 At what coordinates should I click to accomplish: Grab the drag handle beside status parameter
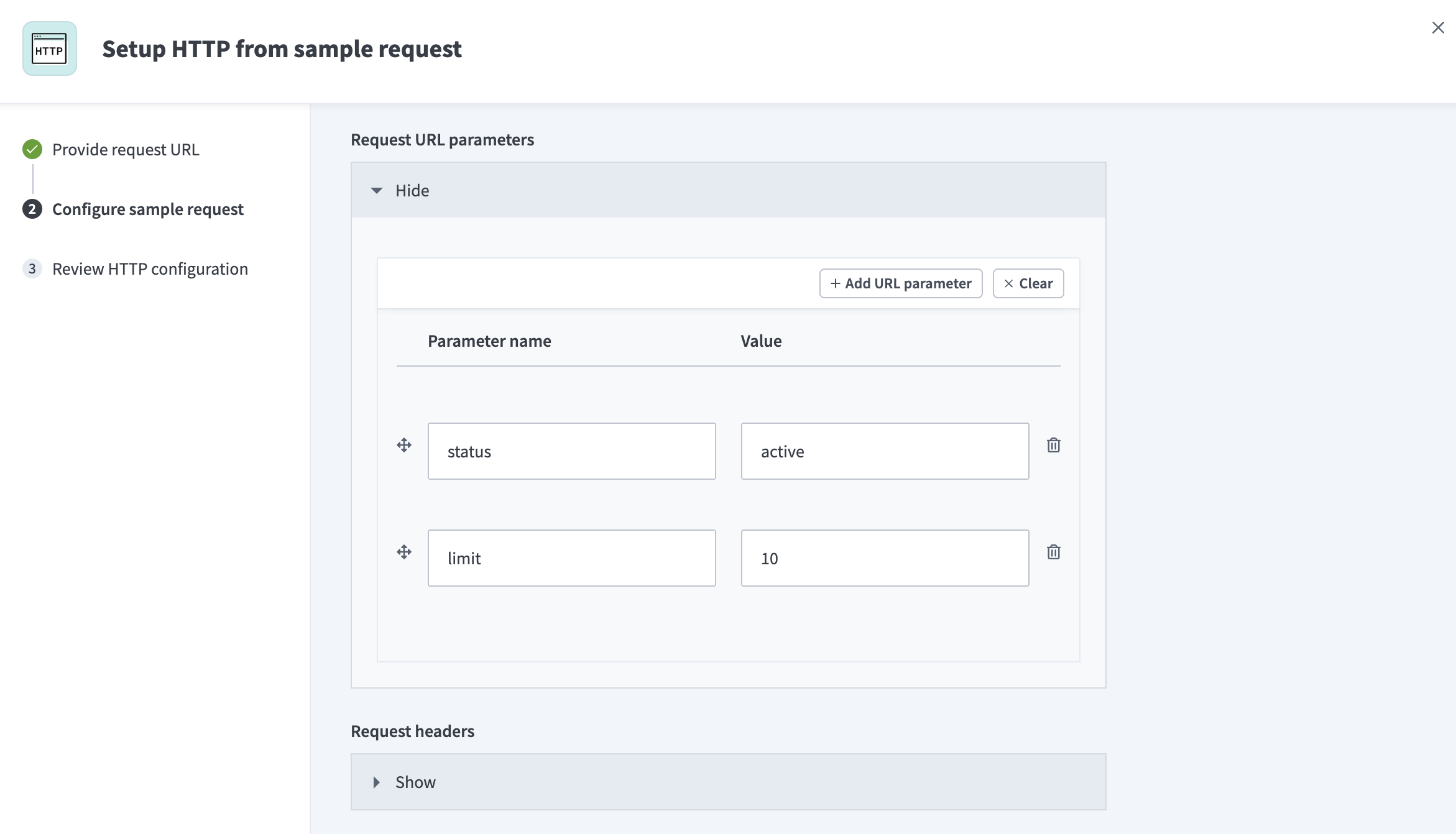pos(404,445)
